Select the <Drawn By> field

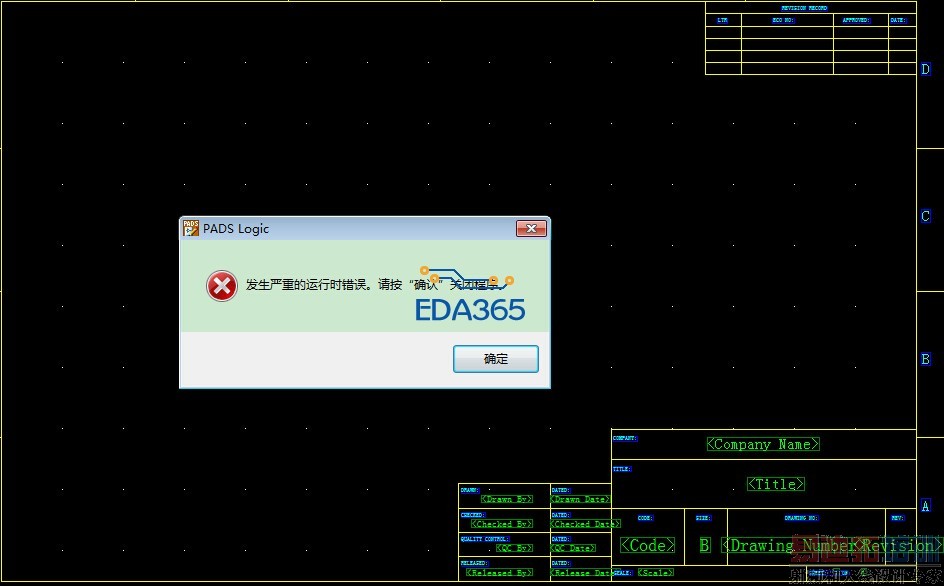pyautogui.click(x=507, y=499)
